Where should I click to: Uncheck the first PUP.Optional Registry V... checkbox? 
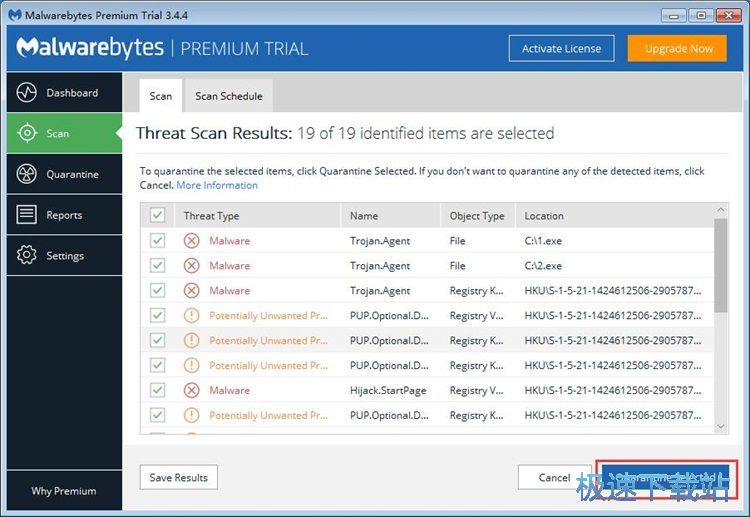pyautogui.click(x=157, y=315)
